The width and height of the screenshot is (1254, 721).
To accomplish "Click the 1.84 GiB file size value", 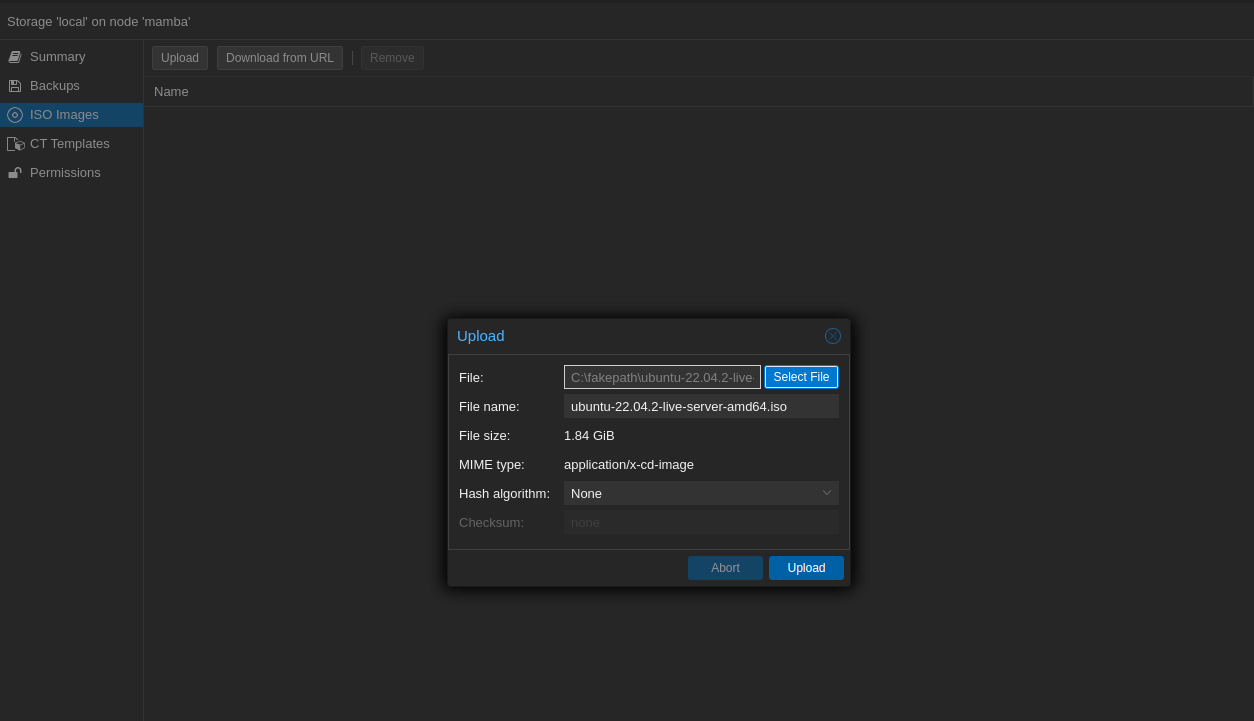I will (589, 436).
